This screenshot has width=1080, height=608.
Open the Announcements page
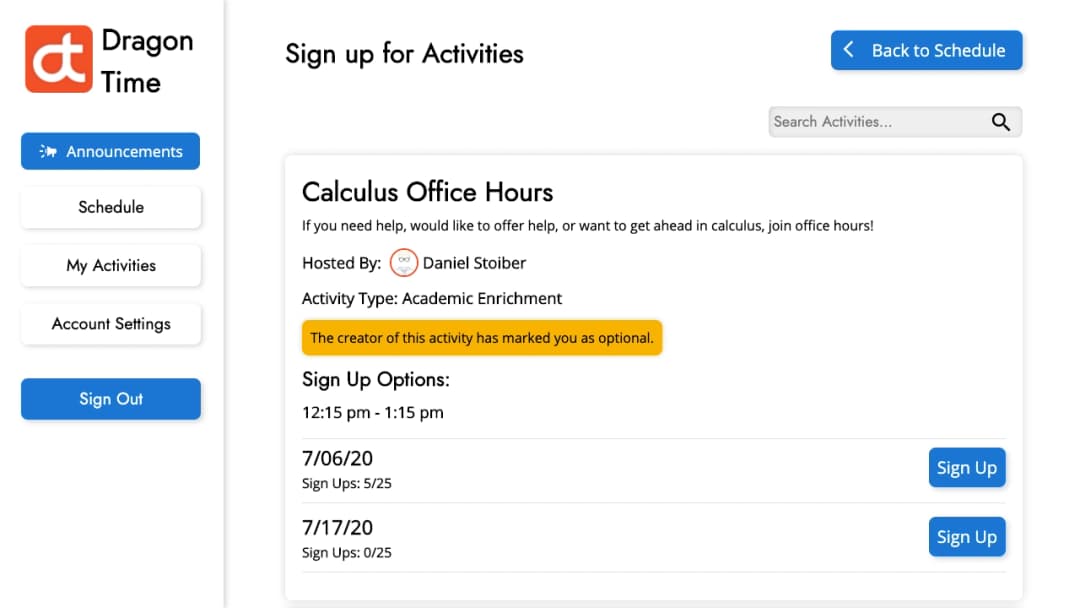pos(110,151)
